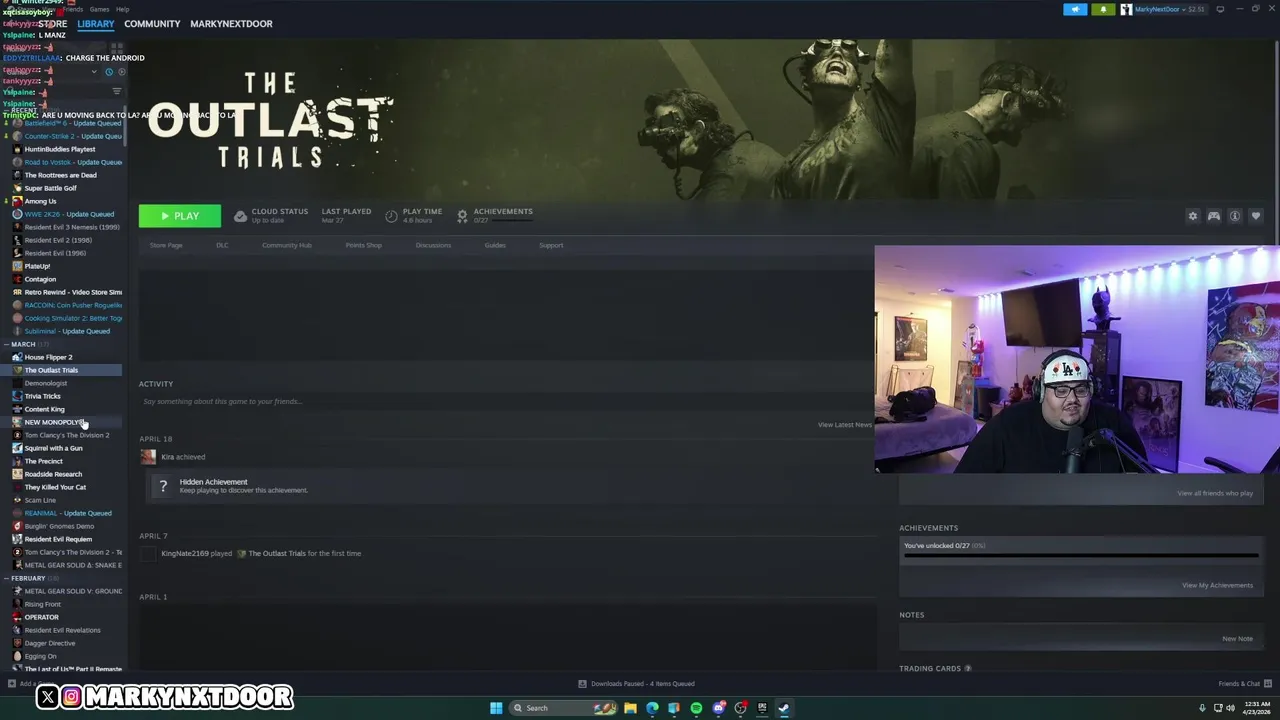The image size is (1280, 720).
Task: Click Downloads Paused status text
Action: point(643,684)
